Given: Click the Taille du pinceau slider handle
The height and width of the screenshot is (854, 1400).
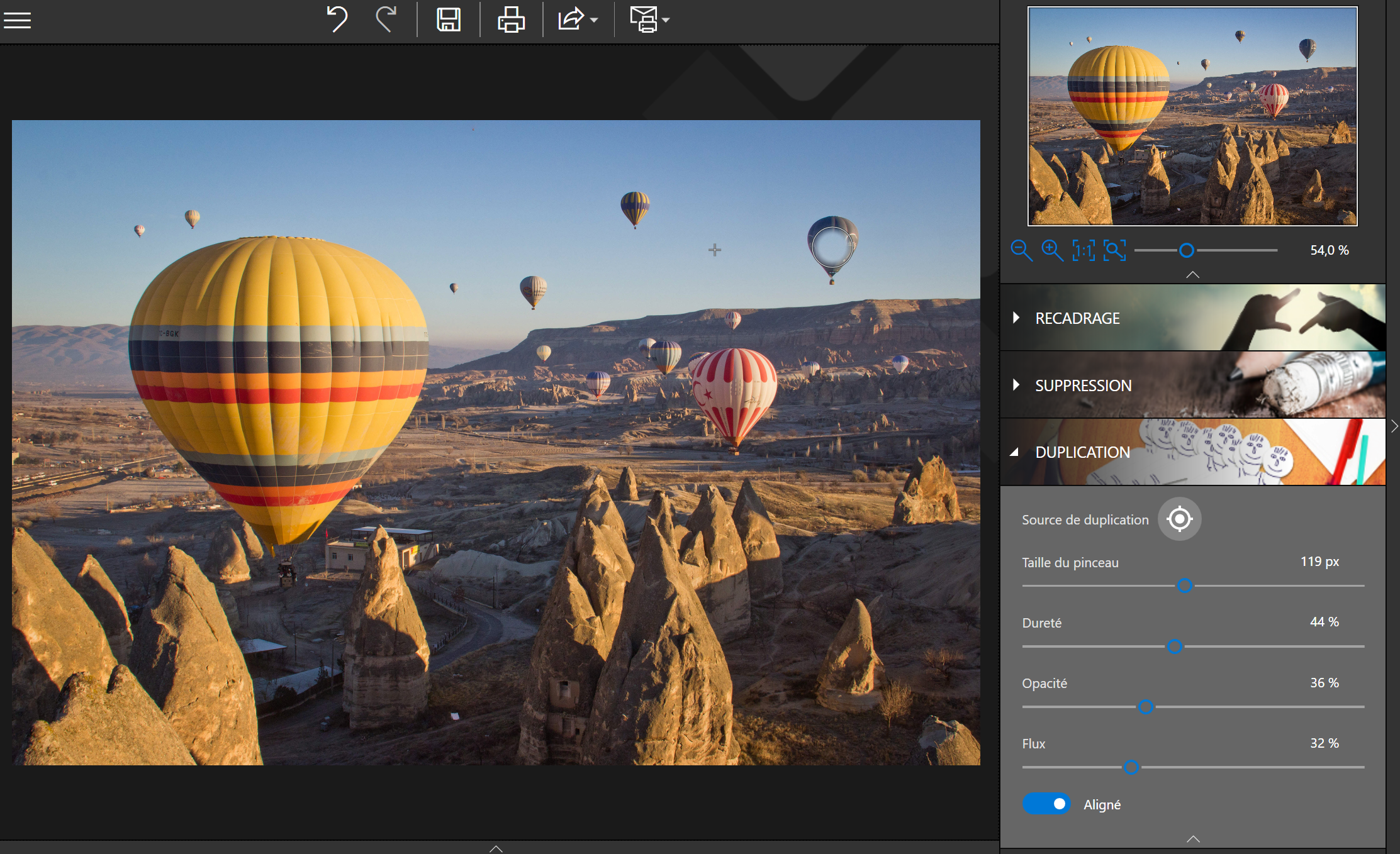Looking at the screenshot, I should pos(1184,586).
